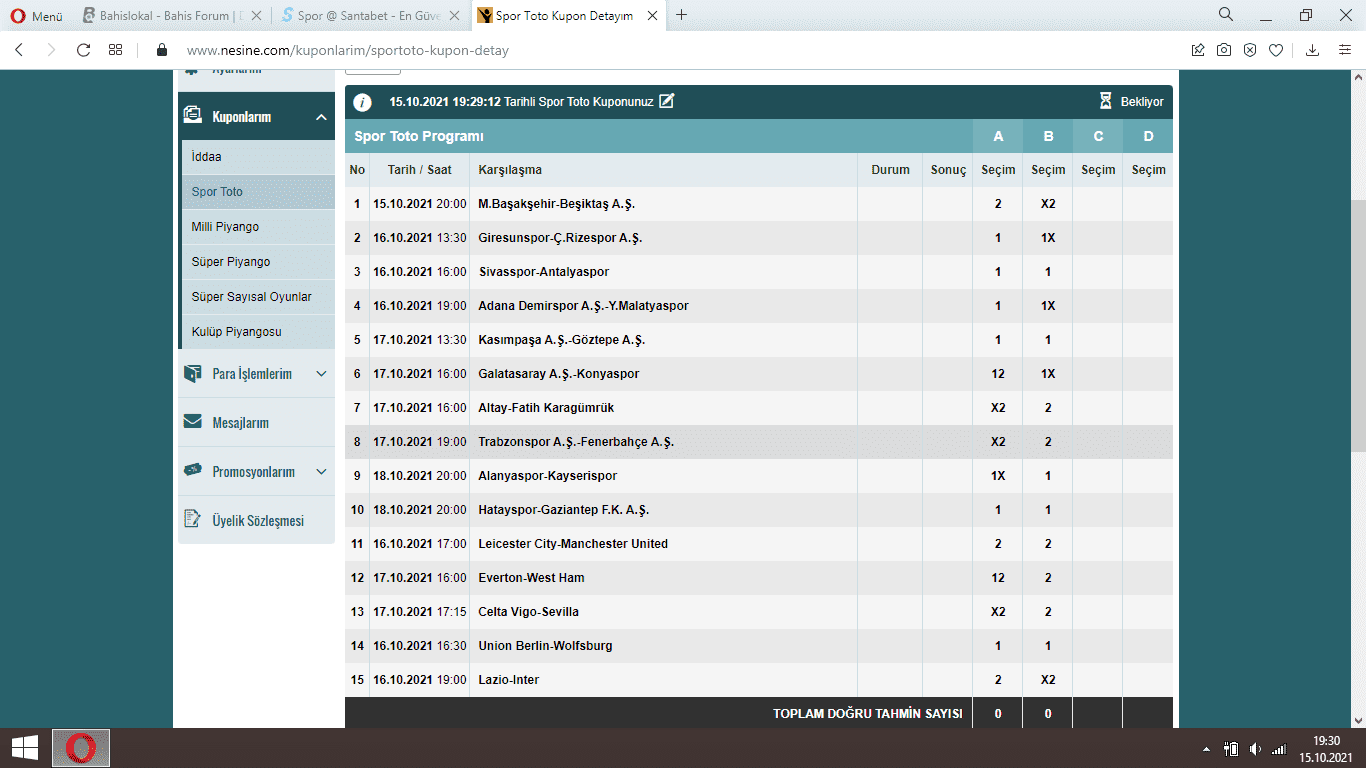Open a new tab with the plus button
1366x768 pixels.
[682, 15]
